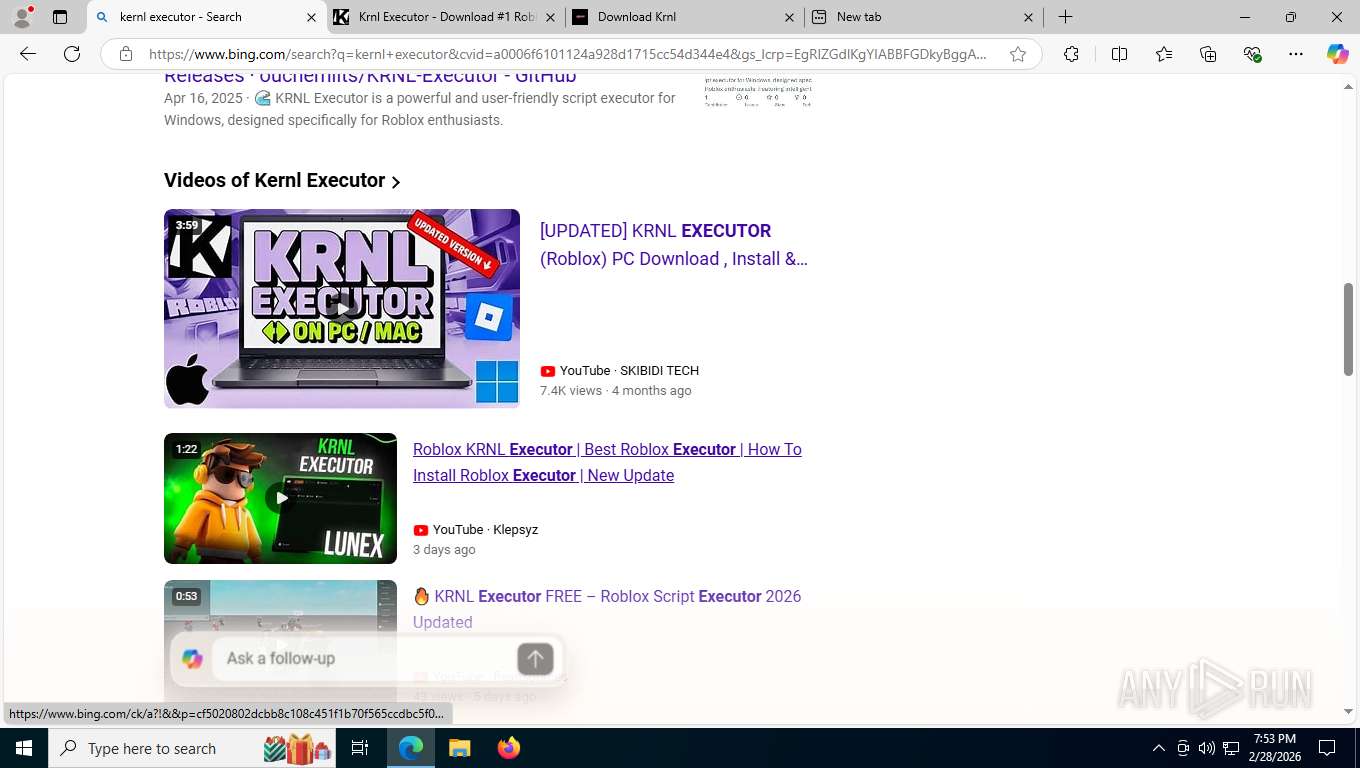This screenshot has width=1360, height=768.
Task: Click the taskbar search box
Action: [x=192, y=748]
